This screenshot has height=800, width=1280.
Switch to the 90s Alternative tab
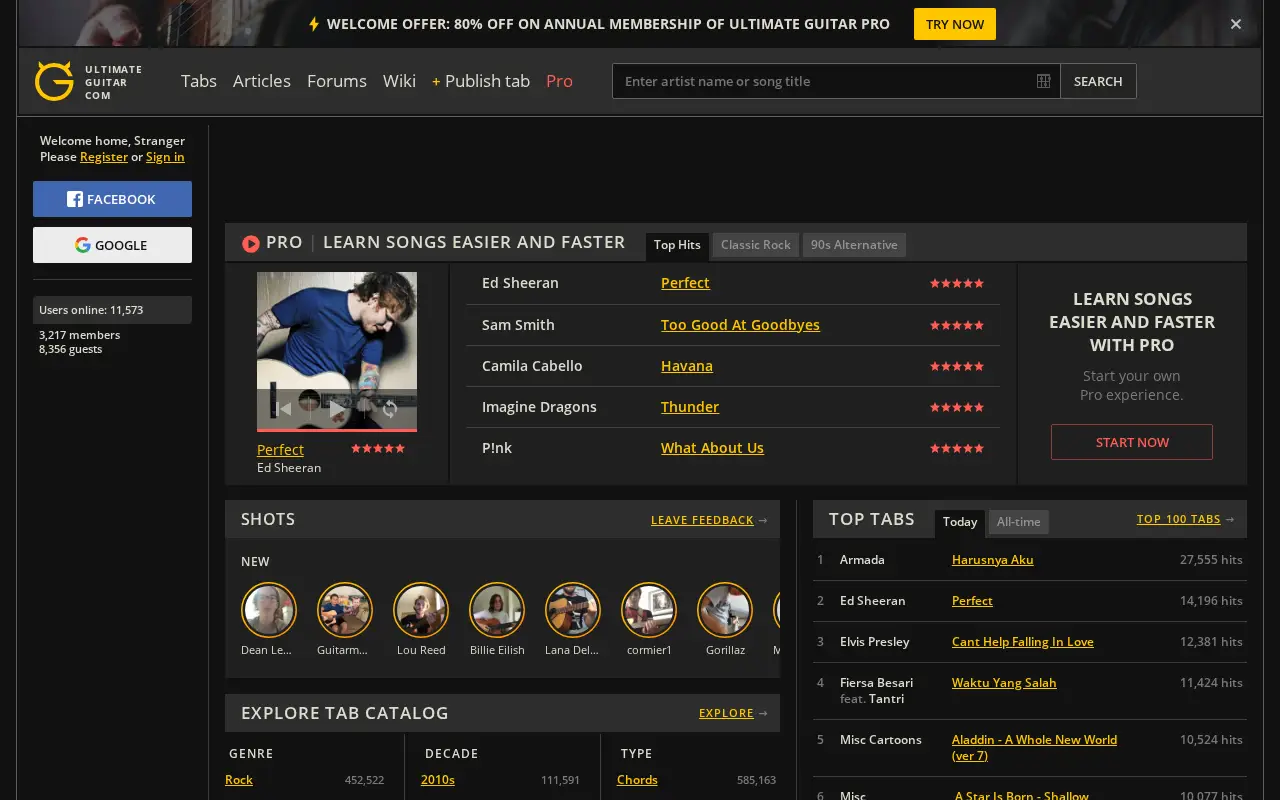coord(854,245)
